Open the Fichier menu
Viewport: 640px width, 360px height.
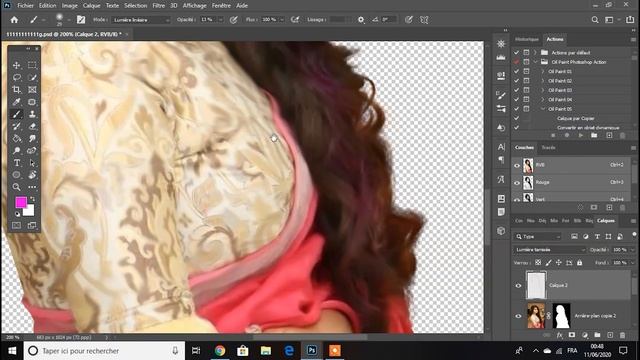pyautogui.click(x=25, y=6)
